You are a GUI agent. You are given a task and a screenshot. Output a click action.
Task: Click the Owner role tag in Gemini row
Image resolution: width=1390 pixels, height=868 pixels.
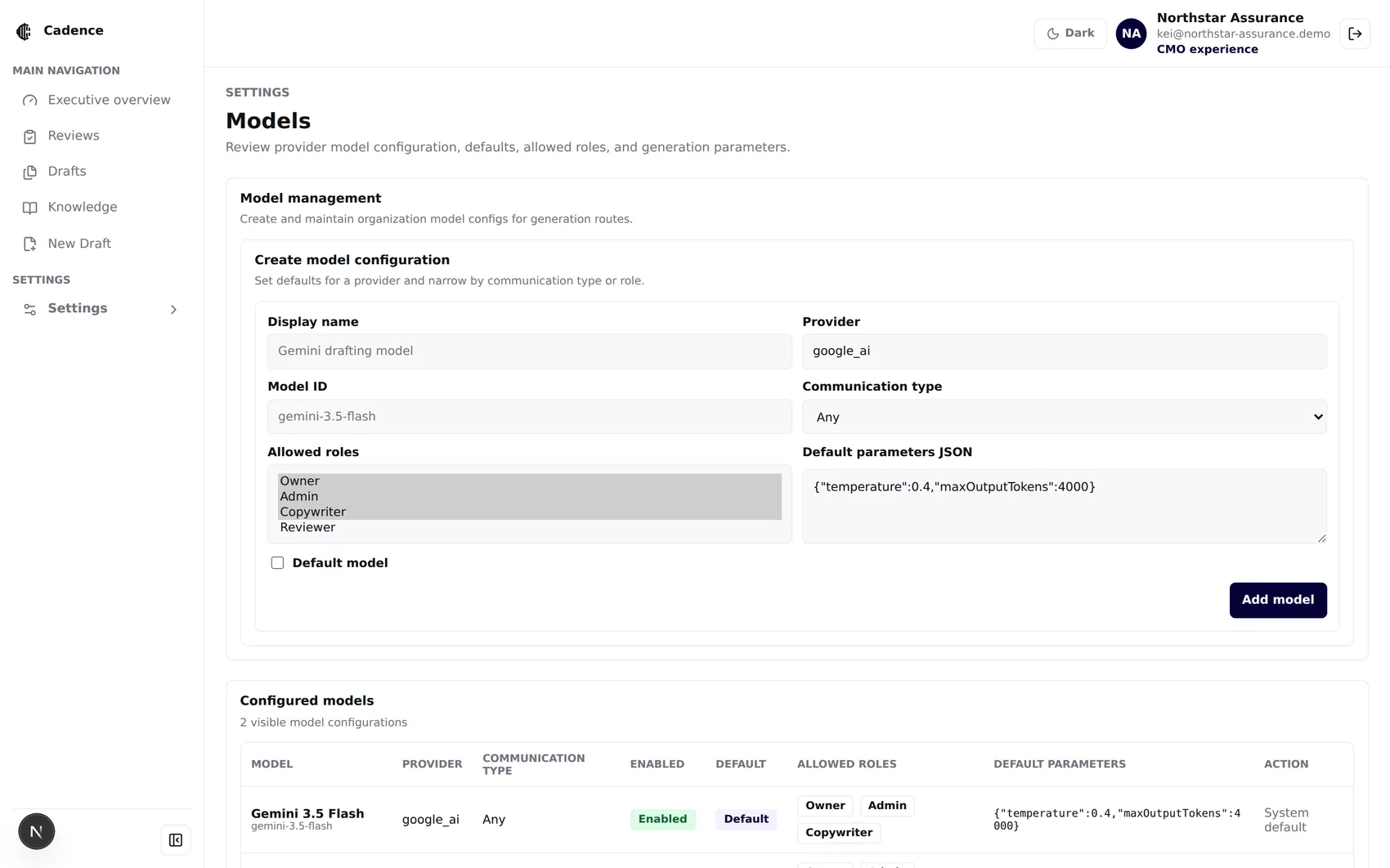pyautogui.click(x=825, y=806)
